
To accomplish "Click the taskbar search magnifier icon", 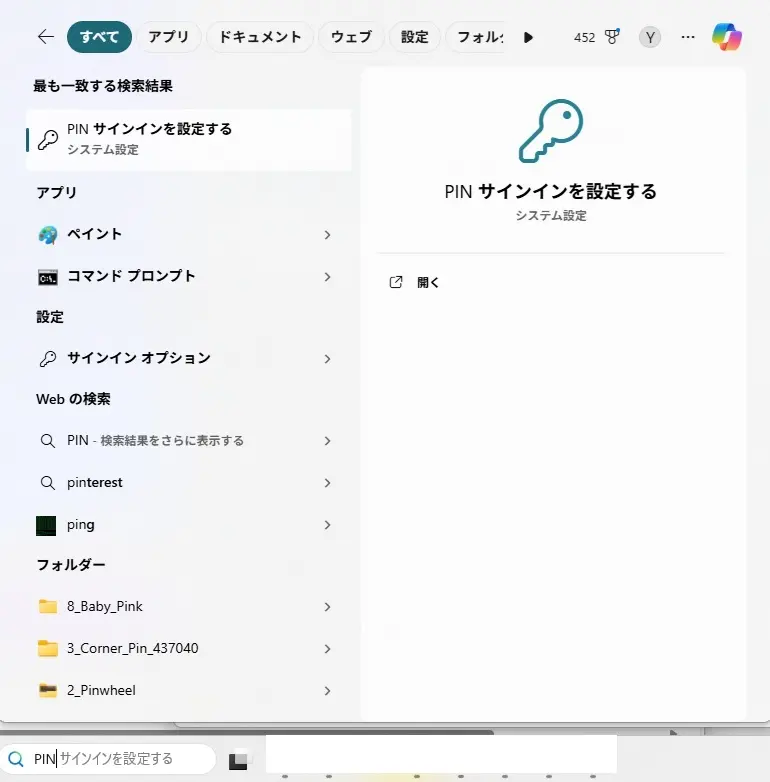I will click(16, 759).
